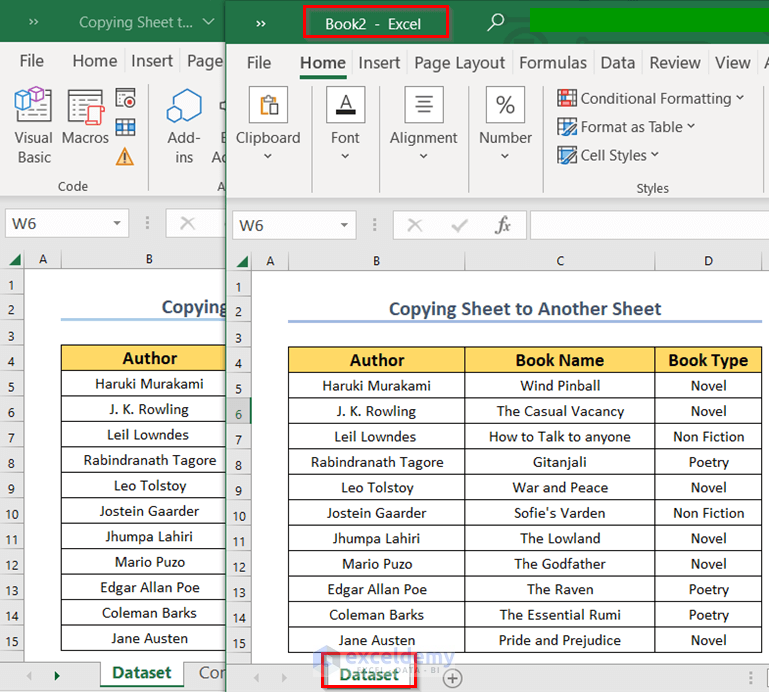769x692 pixels.
Task: Click the search magnifier in Book2 title bar
Action: (x=495, y=23)
